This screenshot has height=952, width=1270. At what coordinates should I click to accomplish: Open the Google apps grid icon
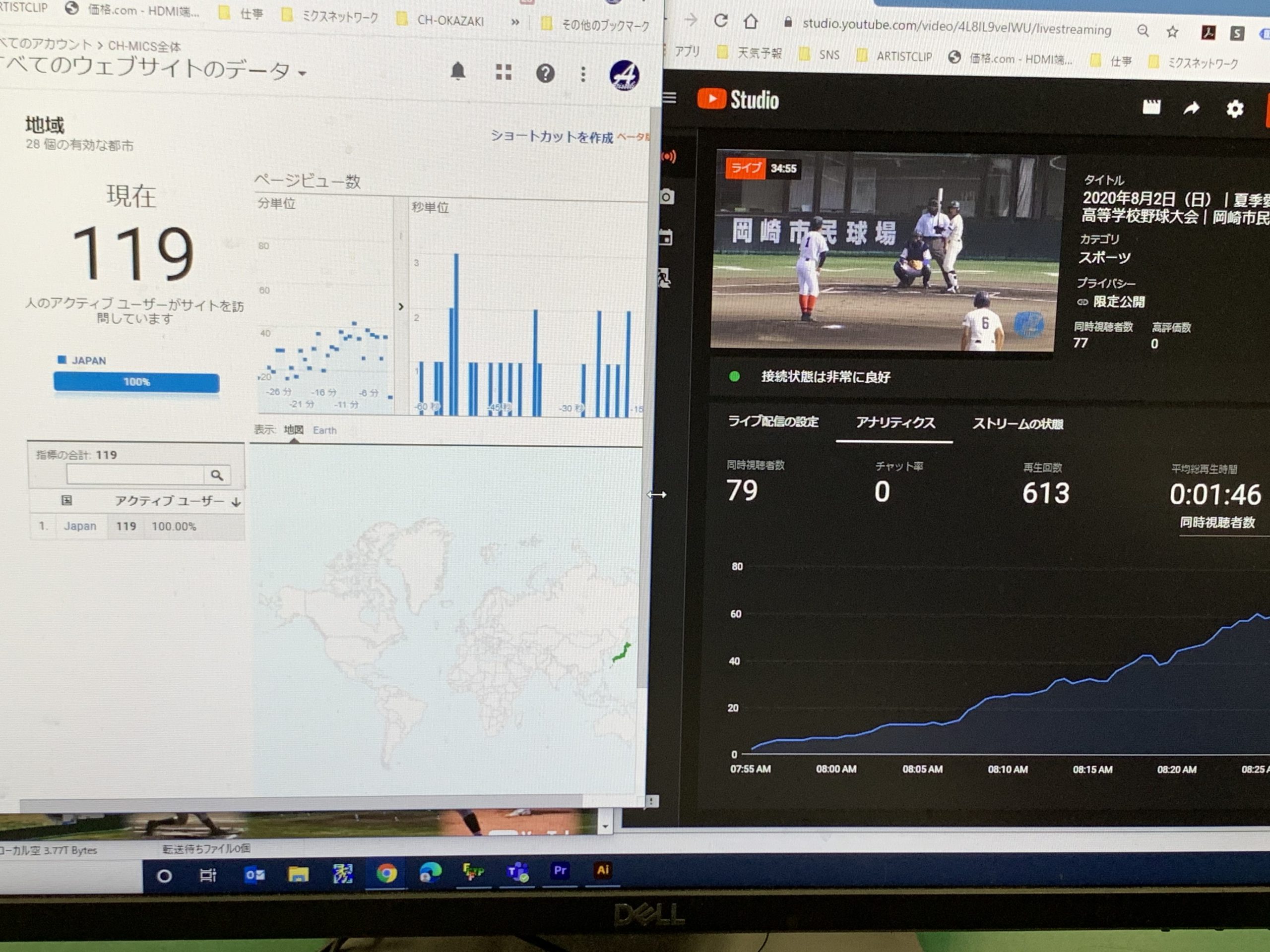503,72
